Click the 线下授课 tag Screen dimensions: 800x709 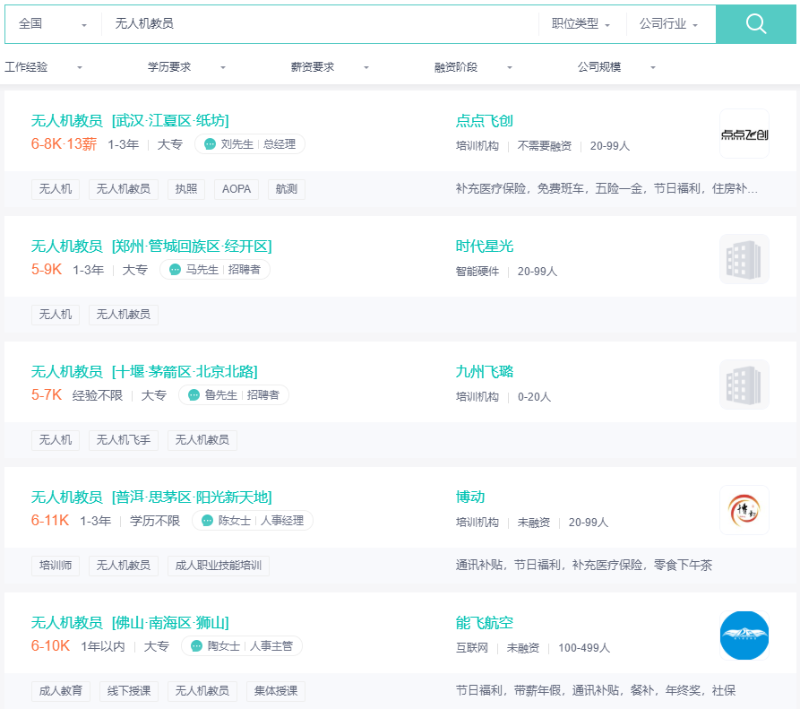point(129,691)
